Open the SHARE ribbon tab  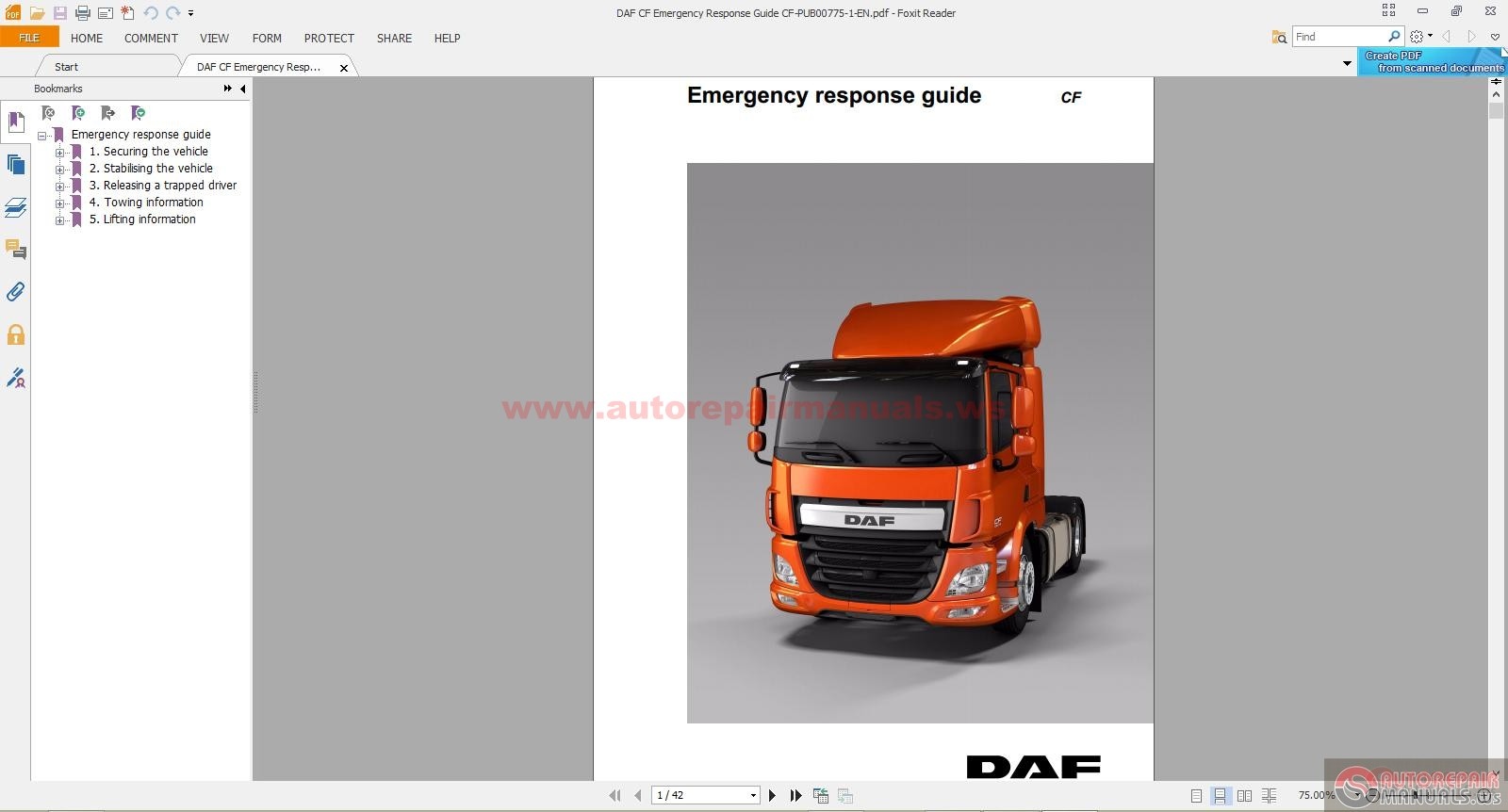click(394, 39)
